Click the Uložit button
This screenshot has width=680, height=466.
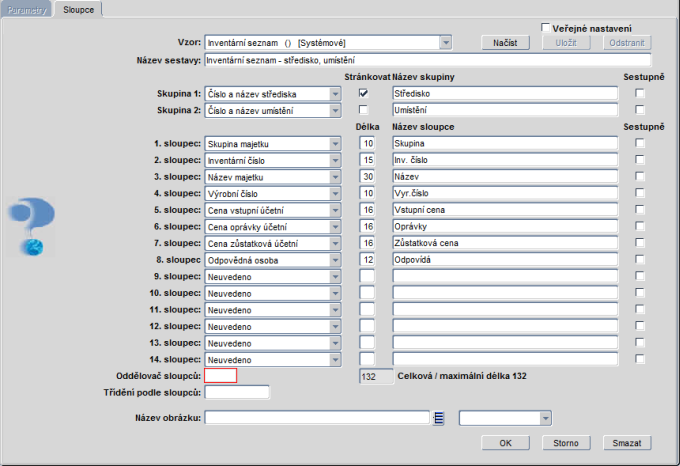point(566,43)
